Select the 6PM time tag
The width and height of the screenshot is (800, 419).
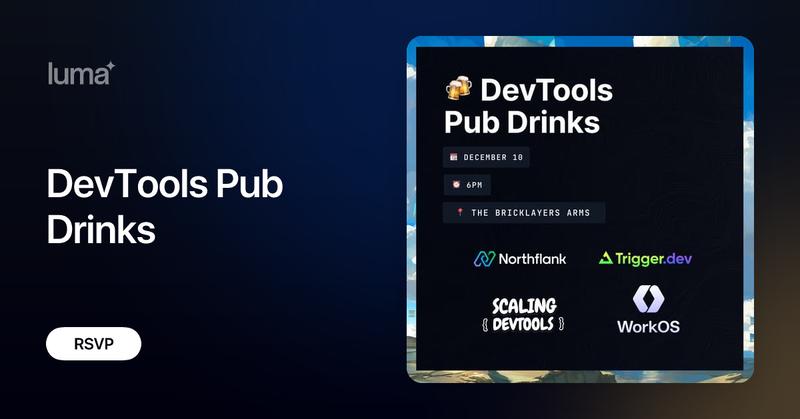click(x=468, y=185)
